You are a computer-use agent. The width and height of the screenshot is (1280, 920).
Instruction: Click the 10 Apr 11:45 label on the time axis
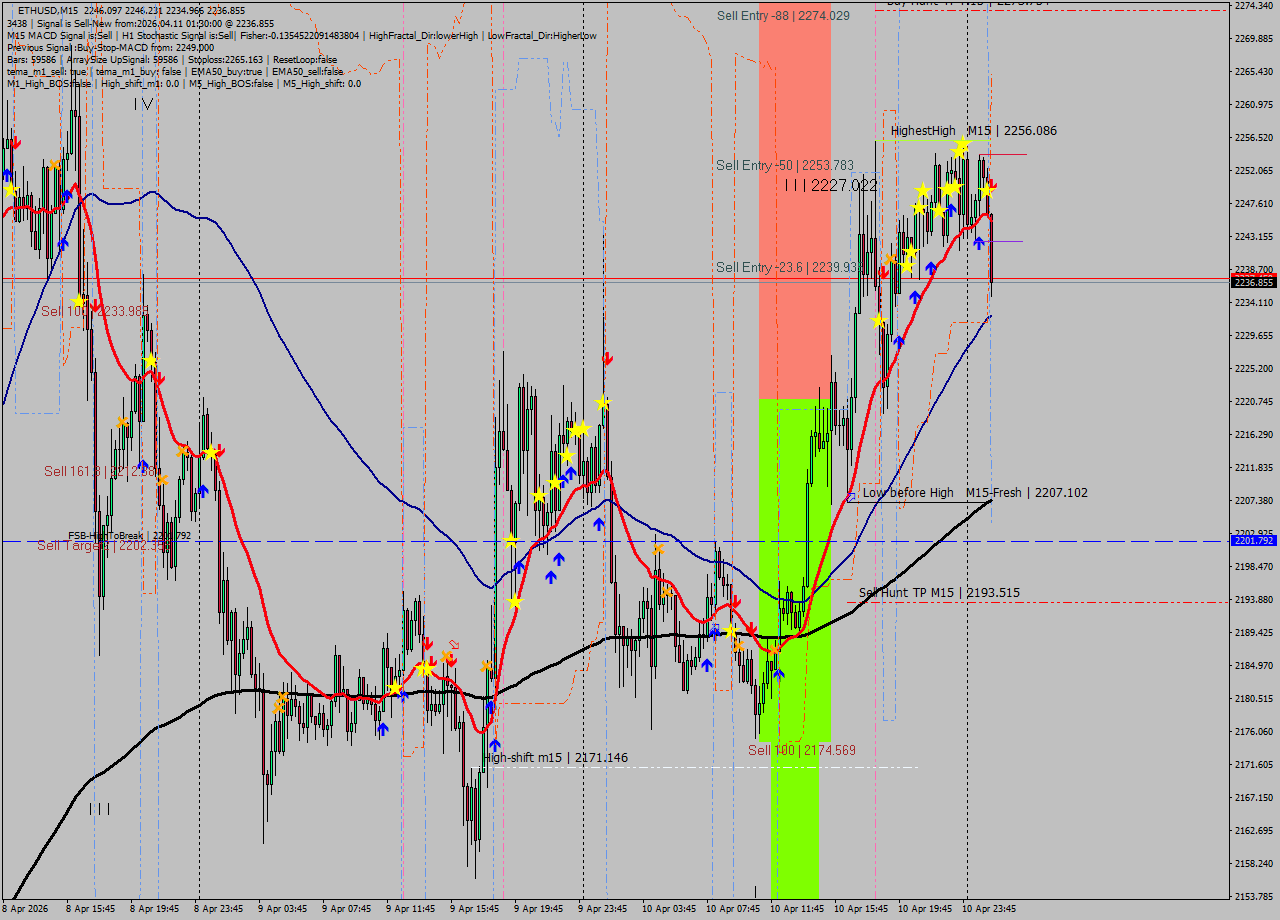[x=795, y=908]
